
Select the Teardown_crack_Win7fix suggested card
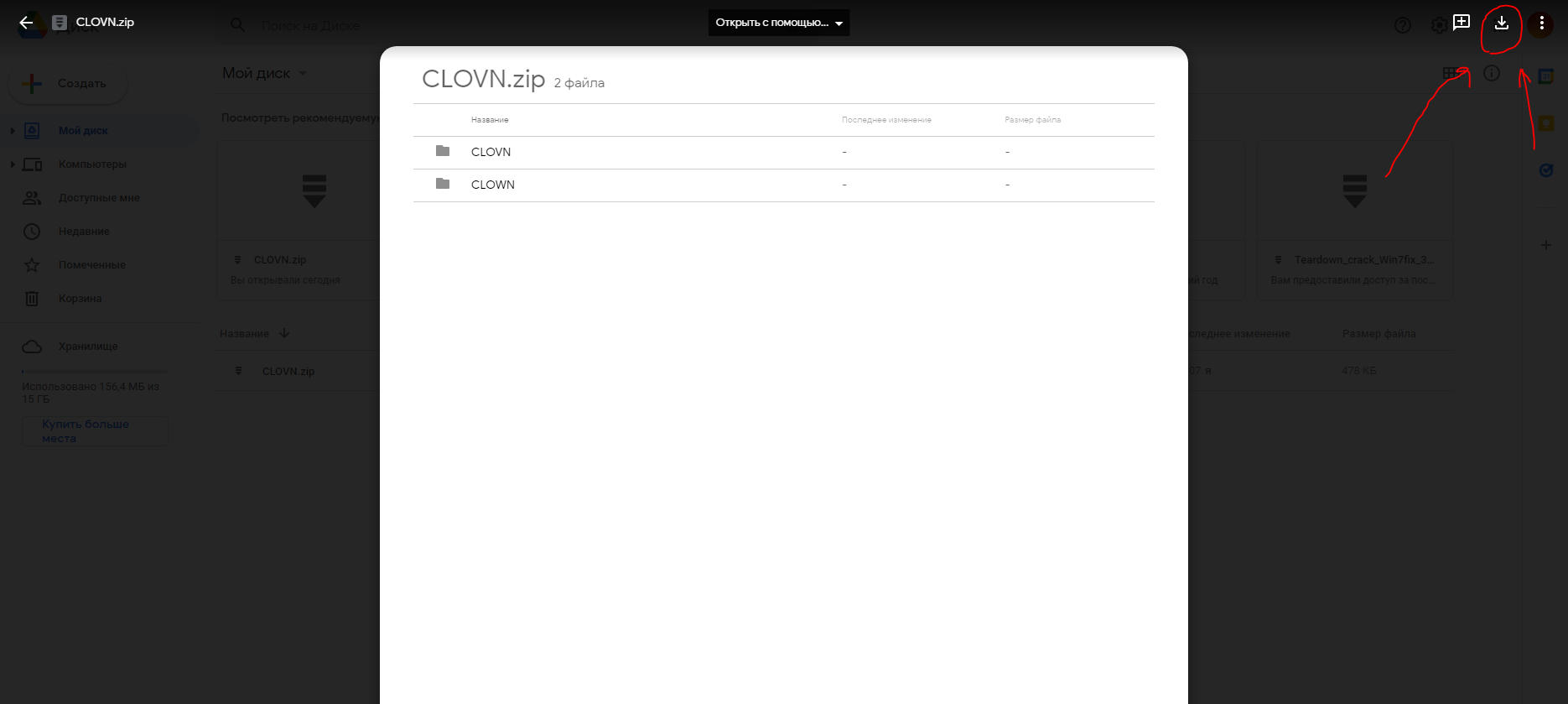[1355, 220]
